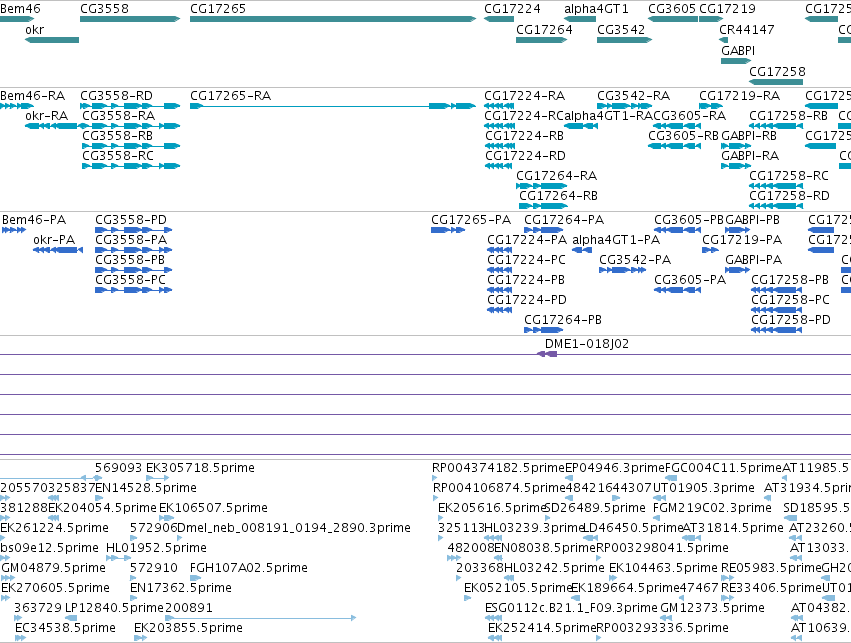Open EST GM12373.5prime
851x643 pixels.
coord(712,608)
